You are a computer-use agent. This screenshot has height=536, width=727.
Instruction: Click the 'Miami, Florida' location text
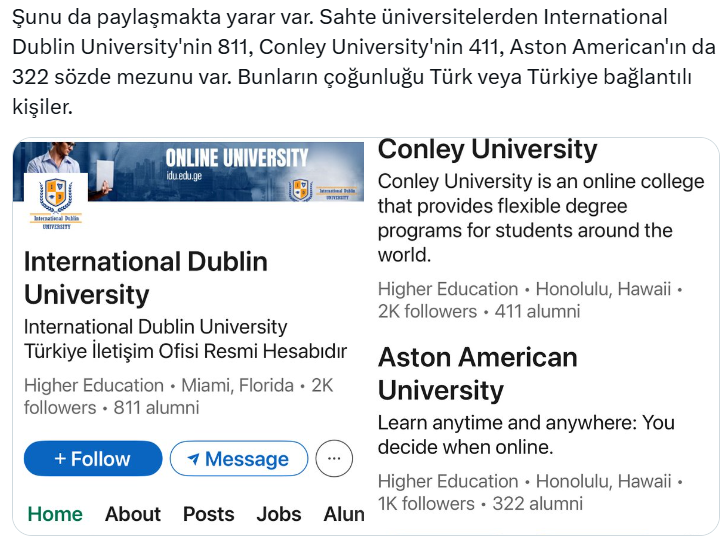tap(237, 385)
